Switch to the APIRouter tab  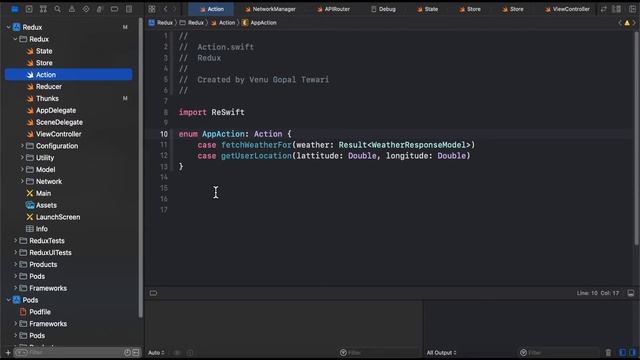(x=333, y=9)
